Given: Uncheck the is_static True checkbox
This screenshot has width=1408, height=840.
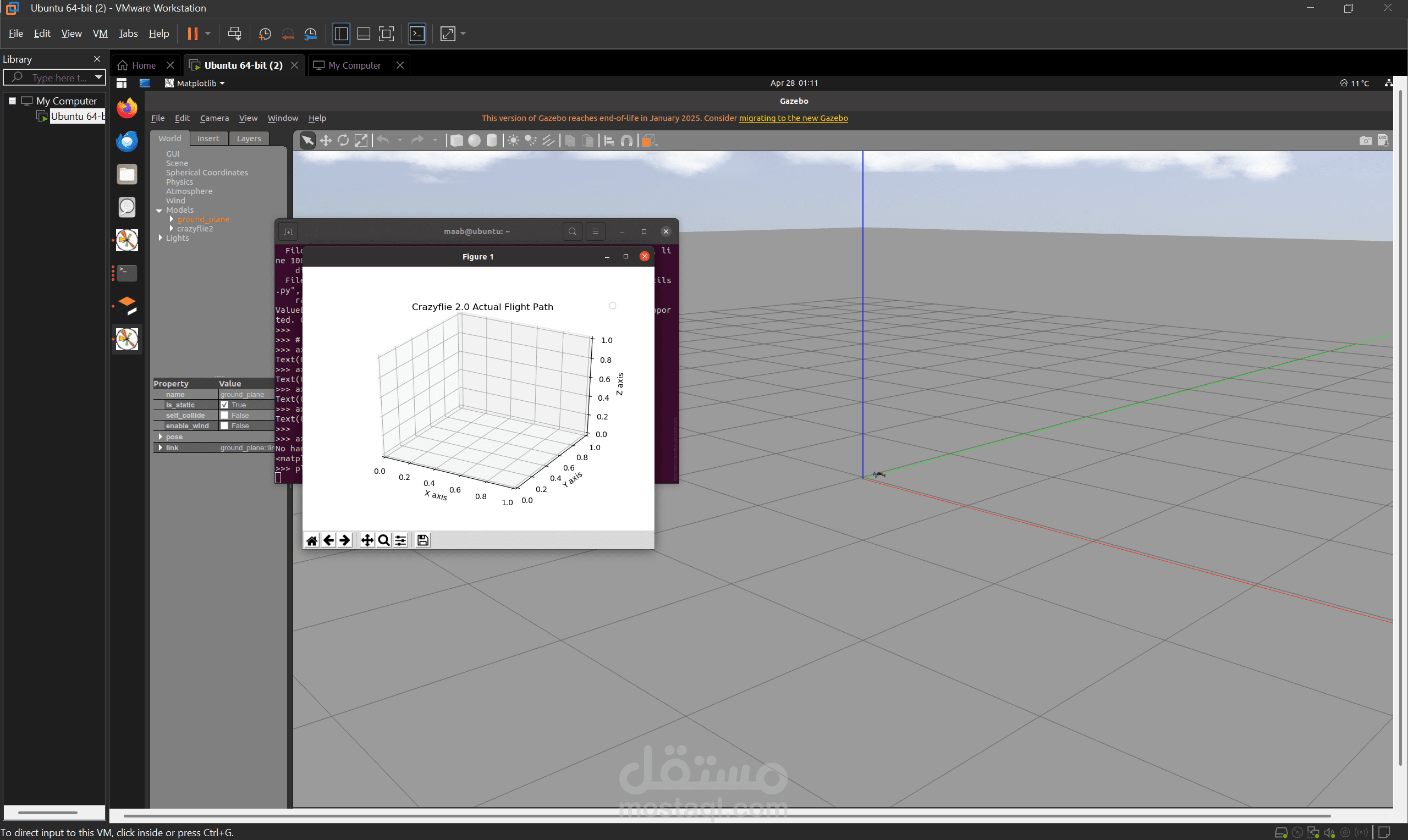Looking at the screenshot, I should point(224,405).
